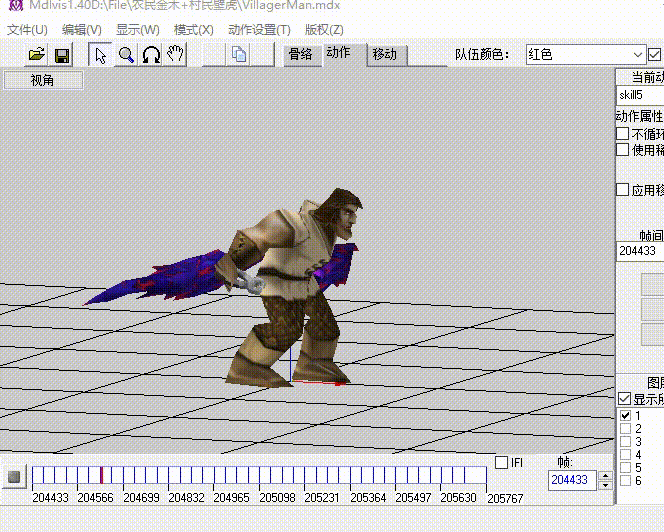Switch to the 骨络 tab
Viewport: 664px width, 532px height.
pyautogui.click(x=300, y=55)
